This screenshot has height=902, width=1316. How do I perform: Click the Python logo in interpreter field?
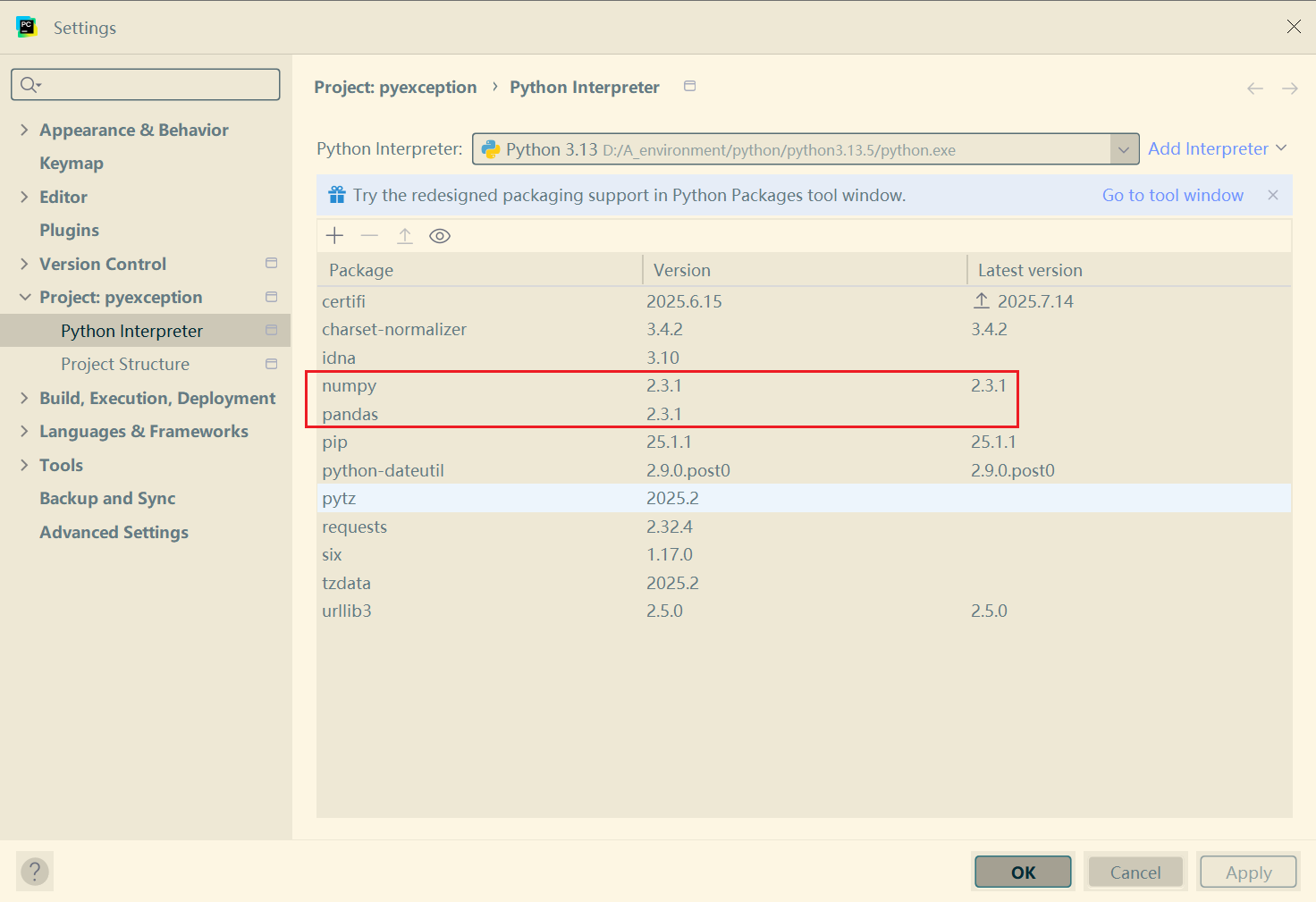[x=491, y=149]
